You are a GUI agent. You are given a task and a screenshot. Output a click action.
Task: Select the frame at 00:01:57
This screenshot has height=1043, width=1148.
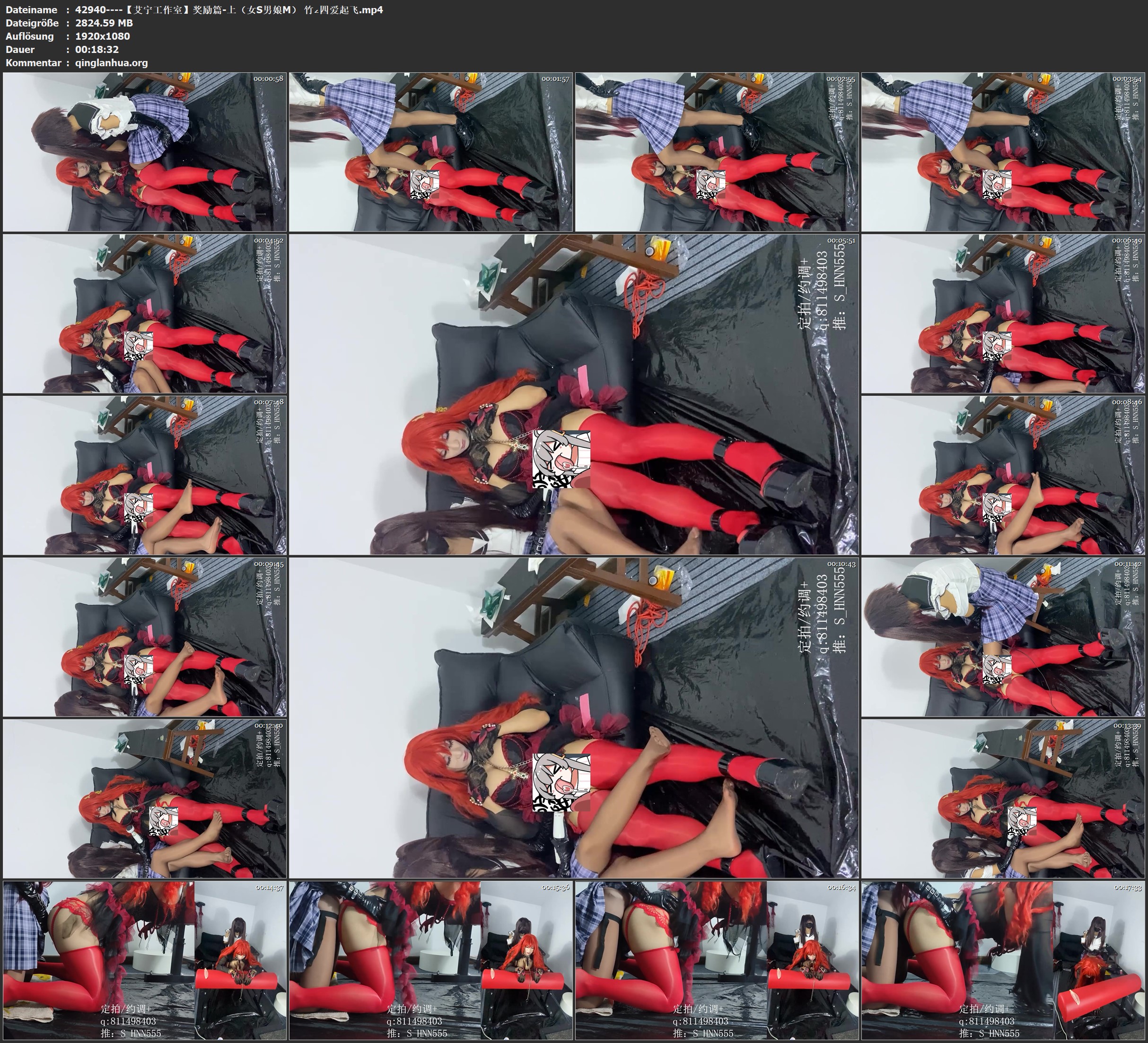click(x=431, y=152)
